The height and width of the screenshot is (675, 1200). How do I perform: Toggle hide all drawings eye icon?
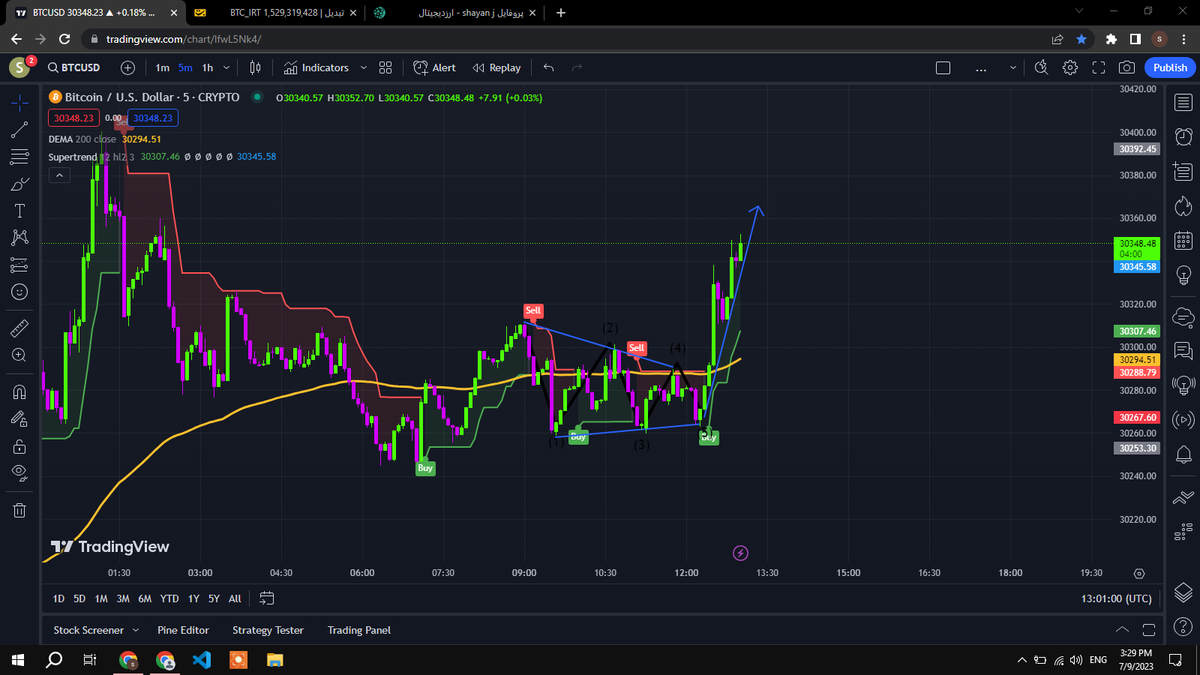pos(19,472)
